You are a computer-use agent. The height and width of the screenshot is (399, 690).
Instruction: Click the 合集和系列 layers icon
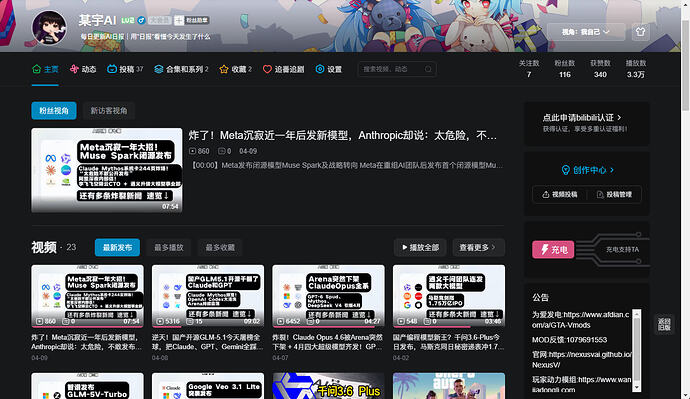159,69
